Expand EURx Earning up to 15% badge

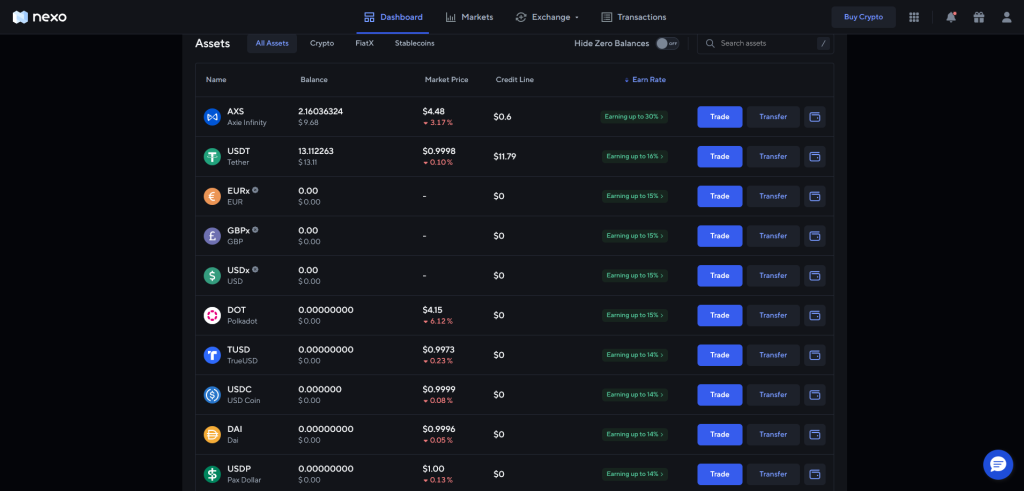coord(635,196)
